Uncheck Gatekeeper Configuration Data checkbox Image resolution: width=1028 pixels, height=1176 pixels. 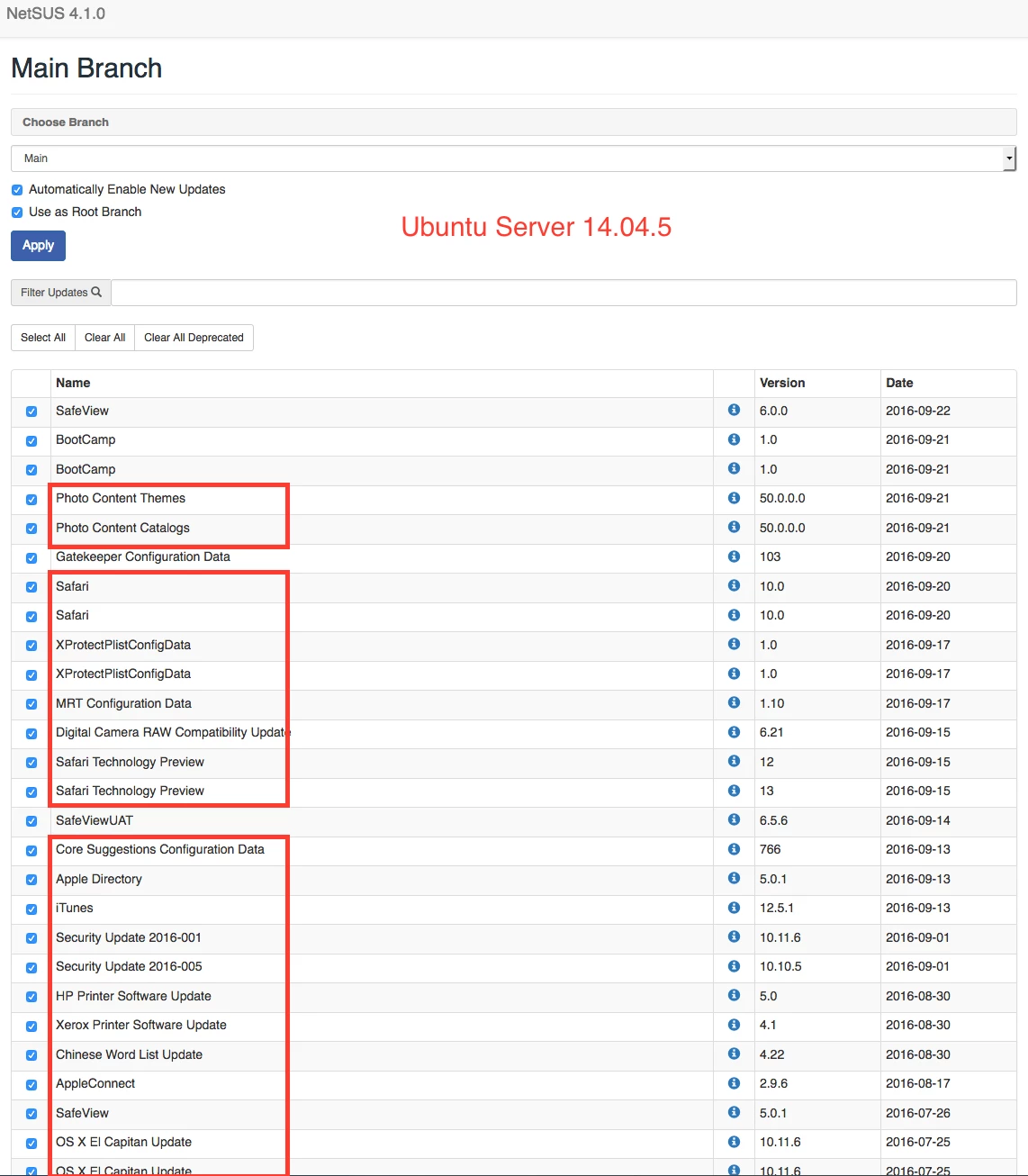(32, 557)
